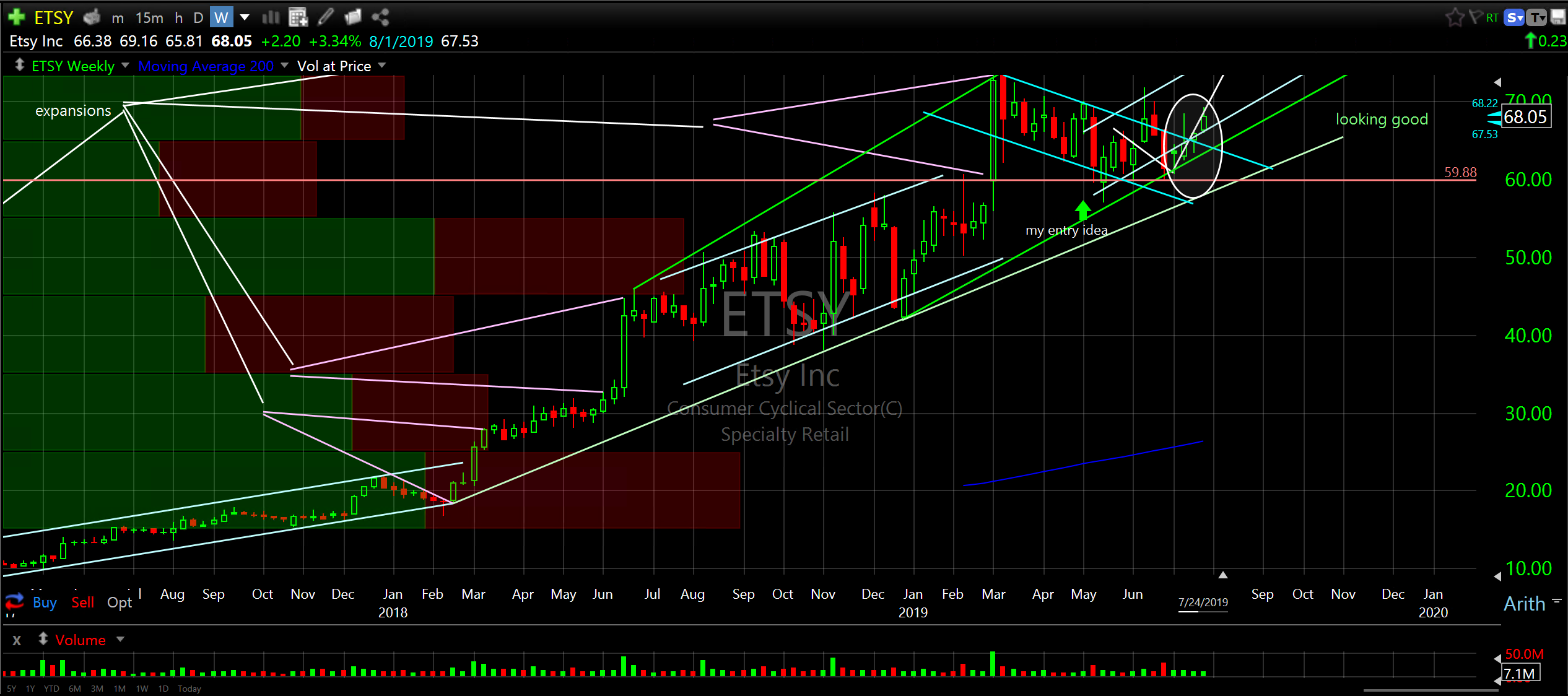Viewport: 1568px width, 696px height.
Task: Click the share chart icon
Action: [380, 17]
